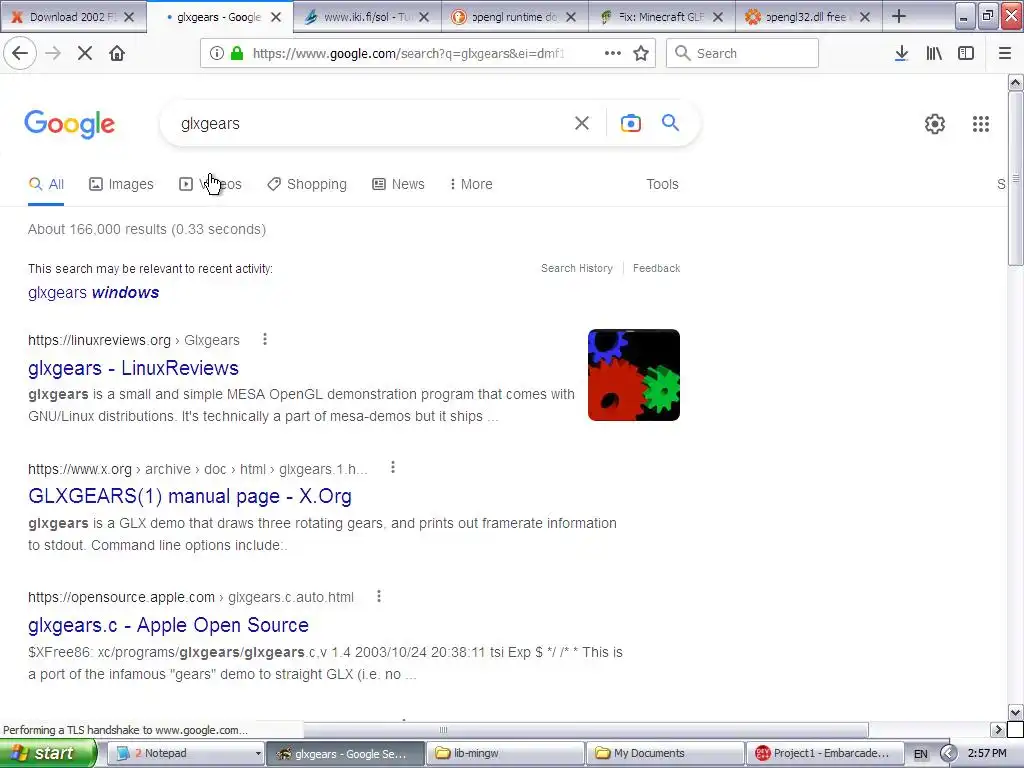Click the 2:57 PM clock in the system tray
This screenshot has height=768, width=1024.
tap(987, 754)
